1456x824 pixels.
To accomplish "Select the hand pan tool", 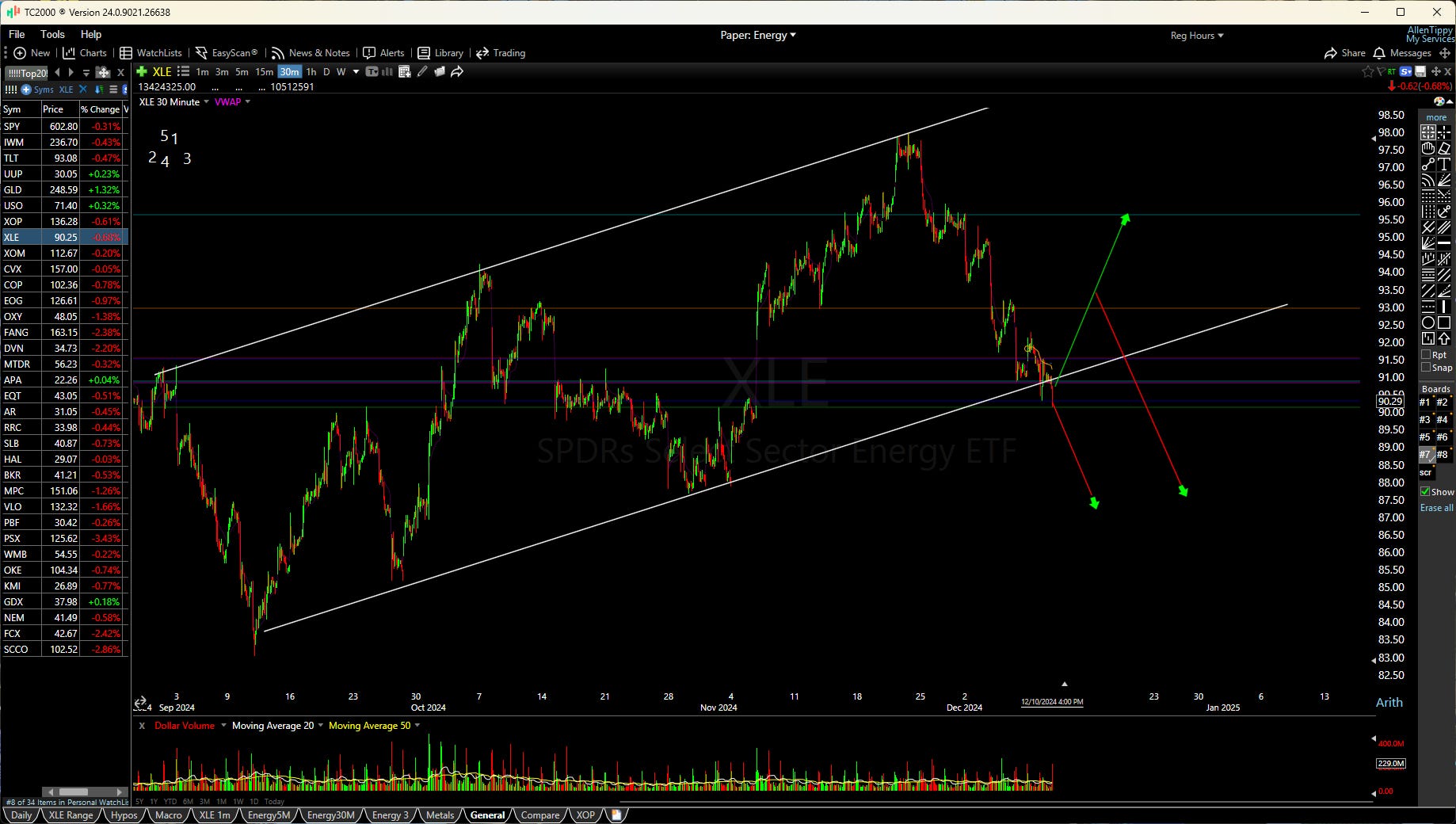I will (1428, 149).
